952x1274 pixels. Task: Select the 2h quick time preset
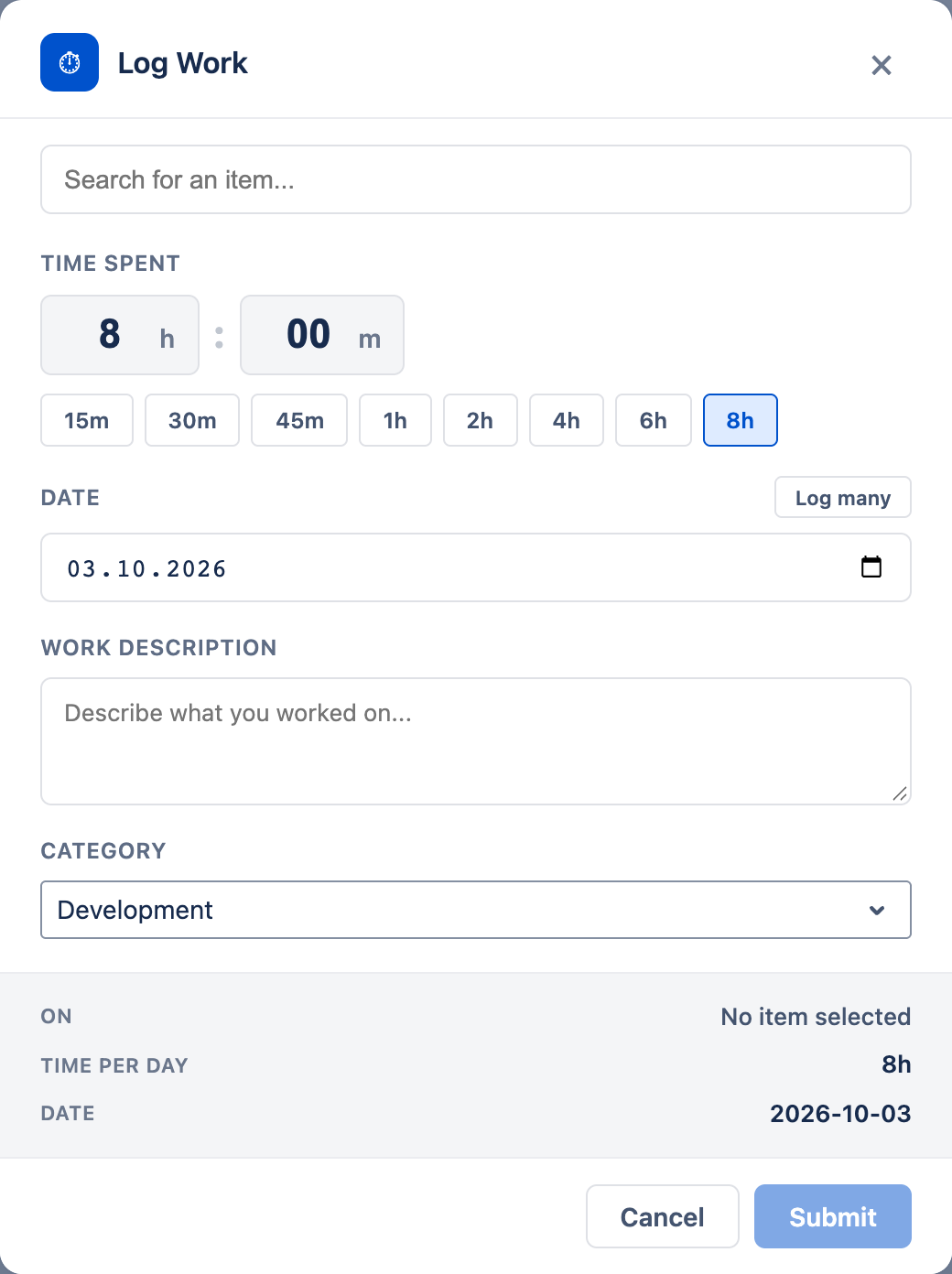(x=481, y=420)
